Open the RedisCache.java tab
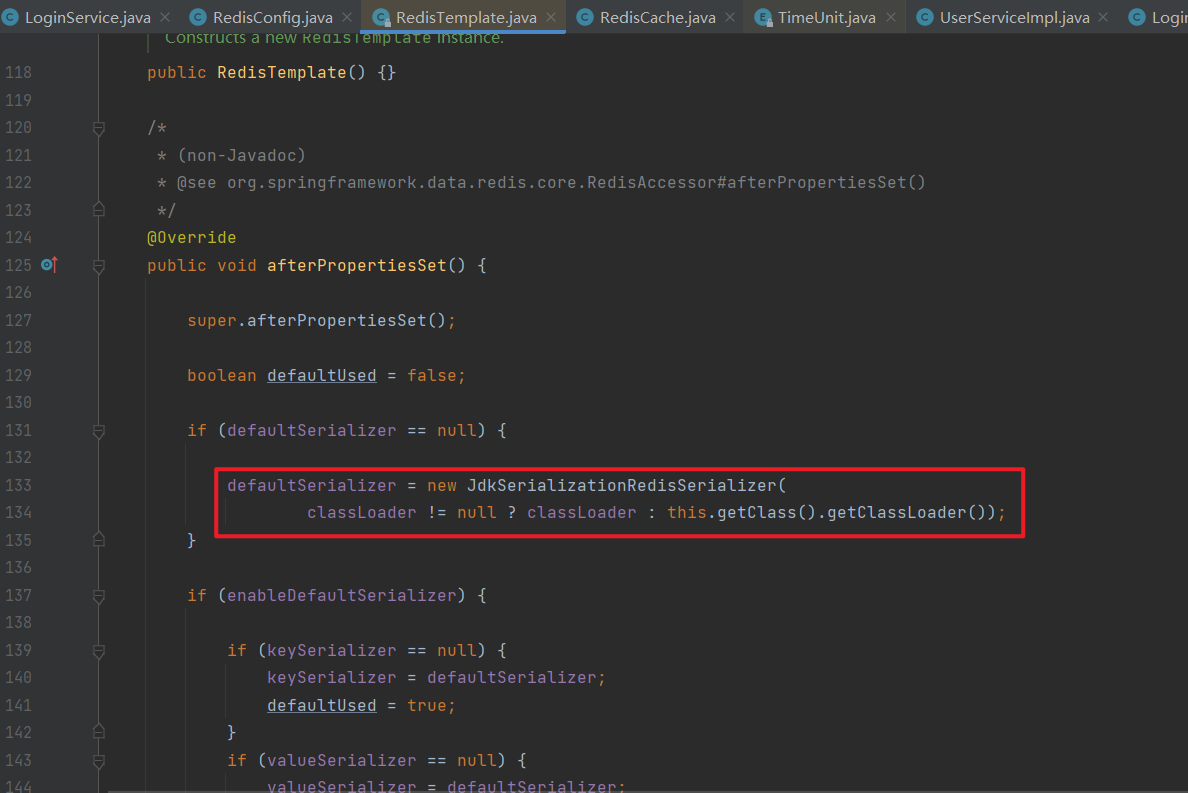 click(658, 17)
